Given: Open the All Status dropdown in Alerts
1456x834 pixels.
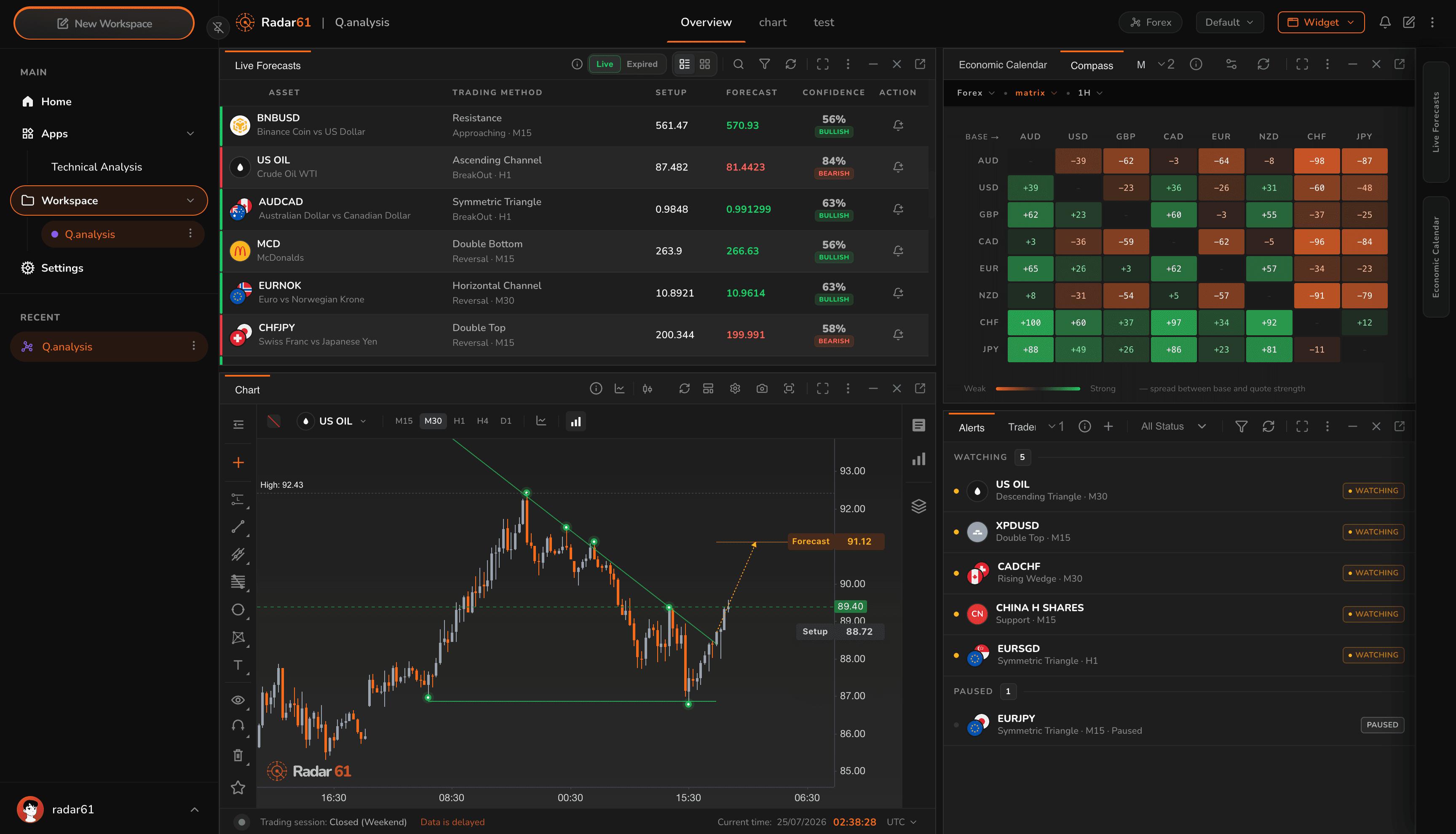Looking at the screenshot, I should pos(1174,426).
